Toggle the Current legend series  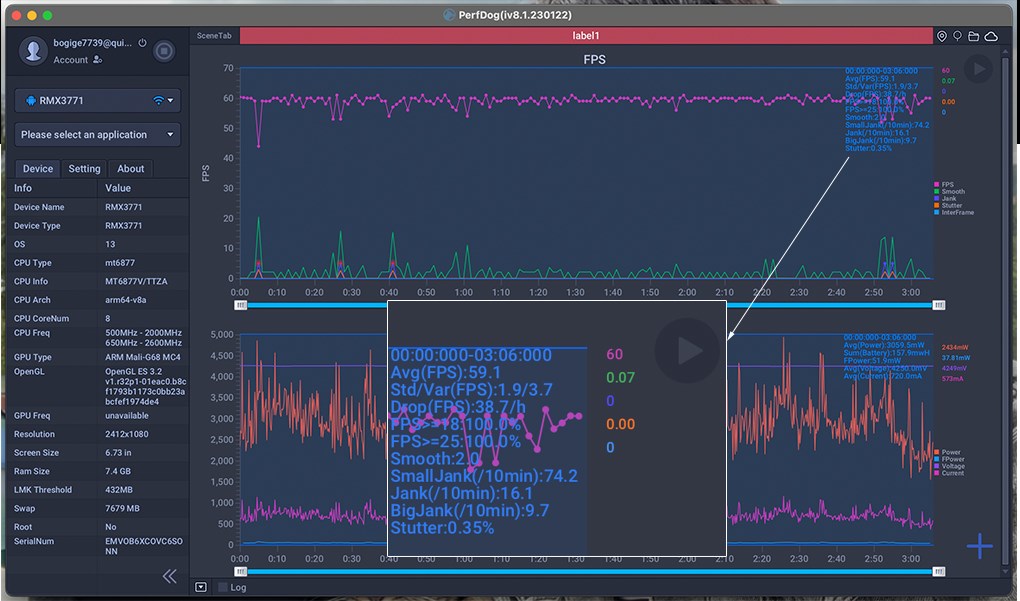click(x=948, y=473)
